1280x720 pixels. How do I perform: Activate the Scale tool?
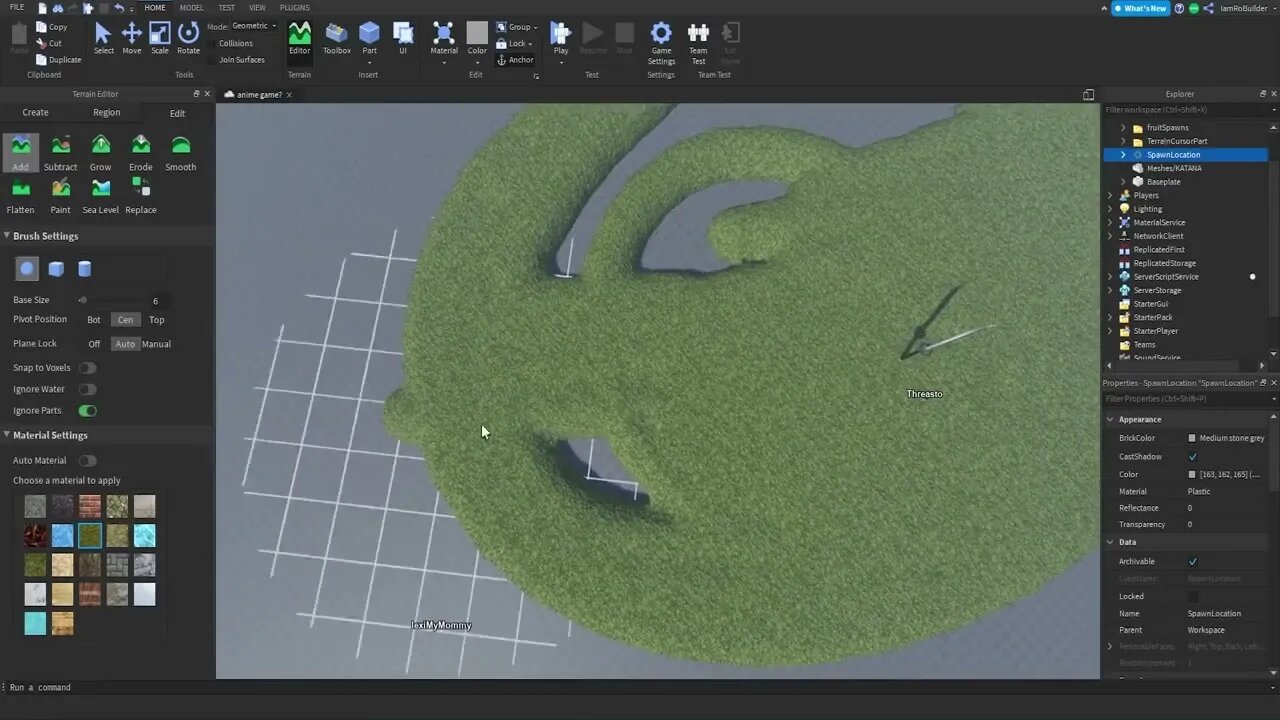click(x=160, y=38)
